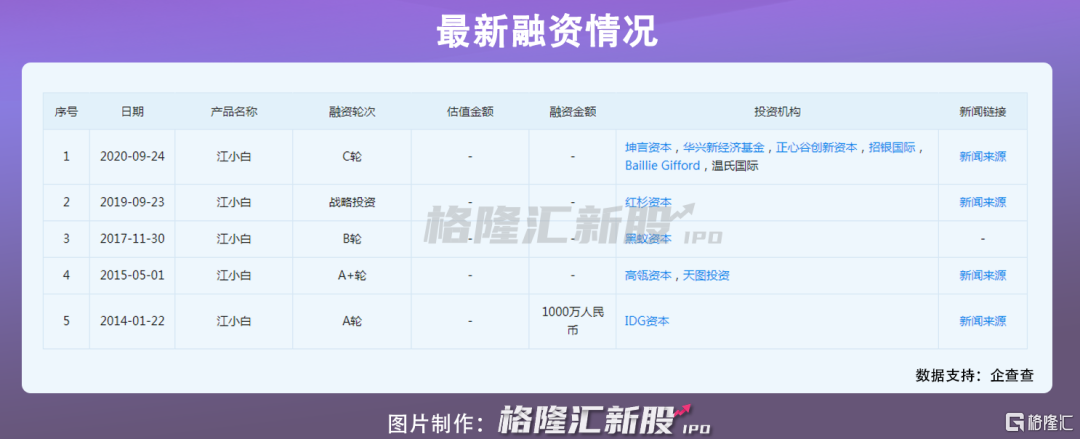Open the 正心谷创新资本 investor link
This screenshot has width=1080, height=439.
pyautogui.click(x=817, y=147)
